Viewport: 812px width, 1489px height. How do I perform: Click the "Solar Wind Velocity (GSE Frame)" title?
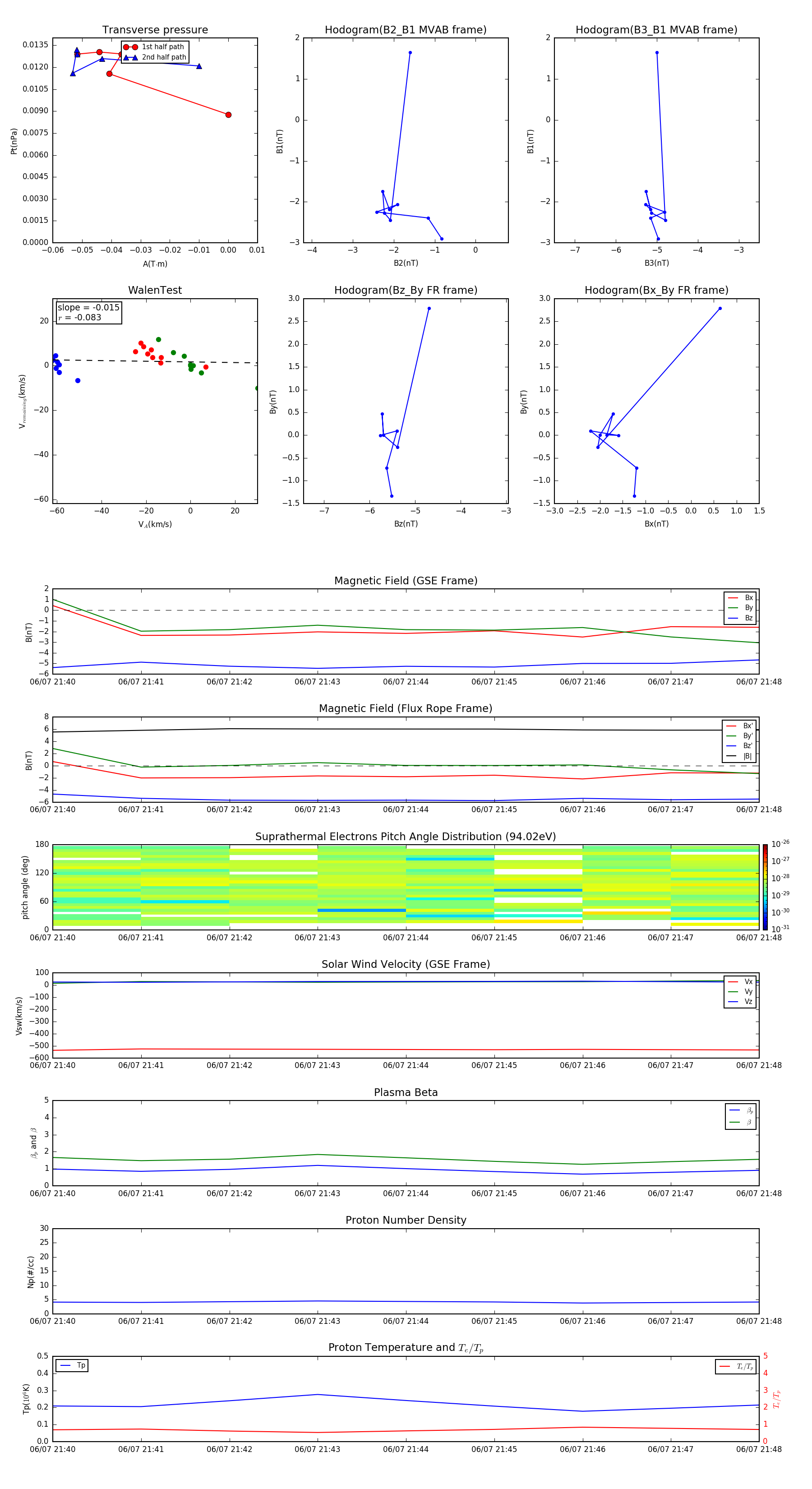coord(406,965)
